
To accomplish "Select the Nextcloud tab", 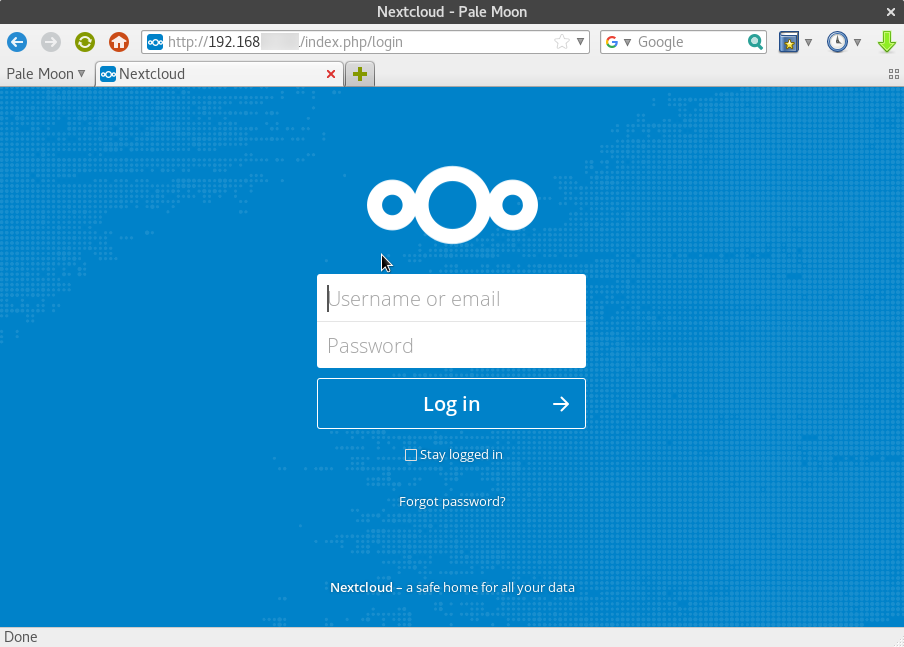I will coord(219,74).
